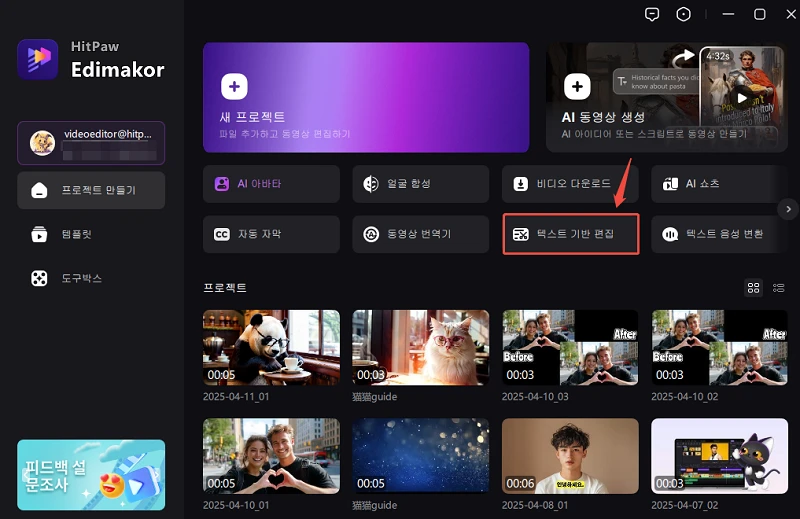Viewport: 800px width, 519px height.
Task: Launch the AI 아바타 tool
Action: click(x=271, y=184)
